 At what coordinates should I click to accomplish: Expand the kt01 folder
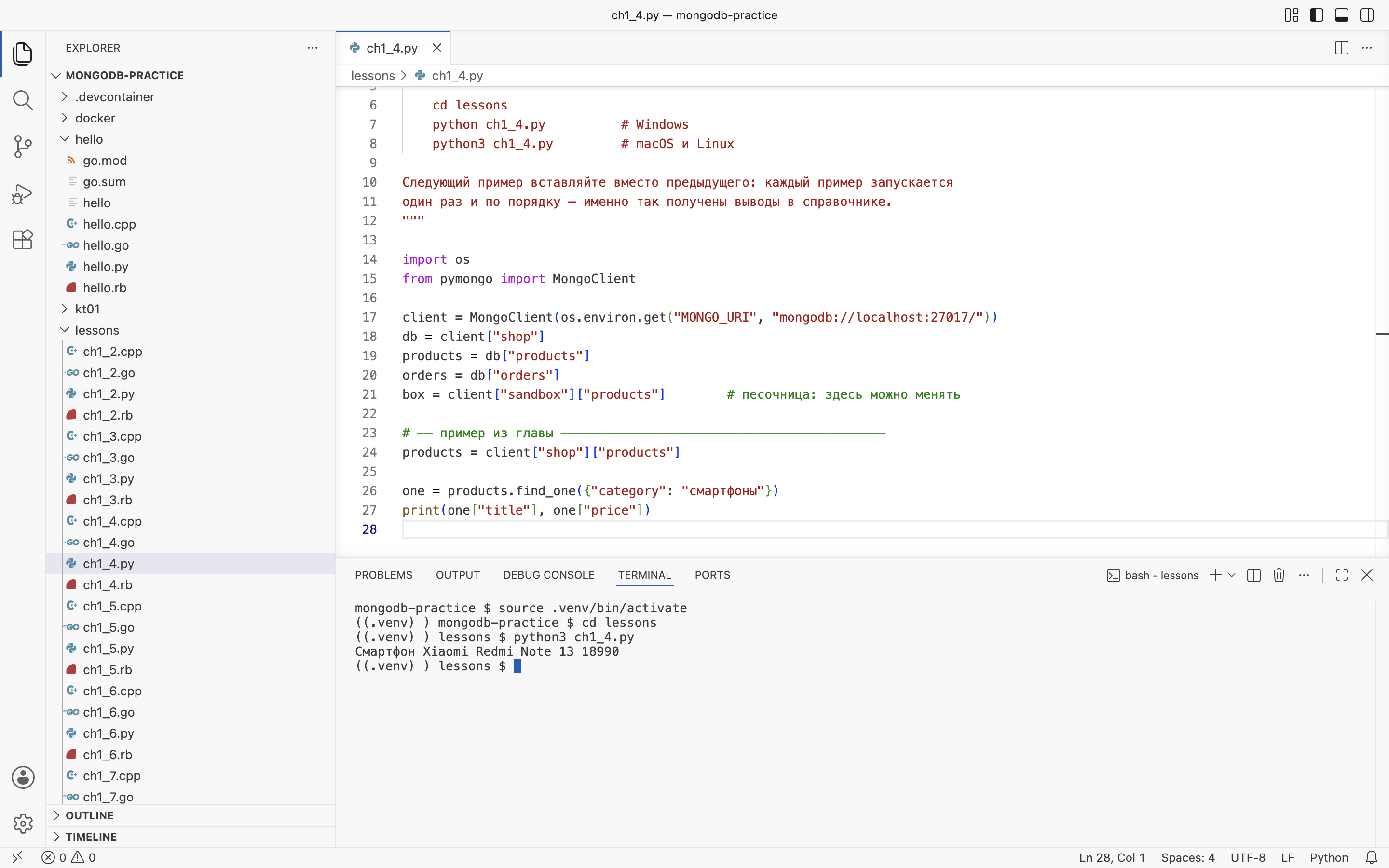(x=191, y=309)
